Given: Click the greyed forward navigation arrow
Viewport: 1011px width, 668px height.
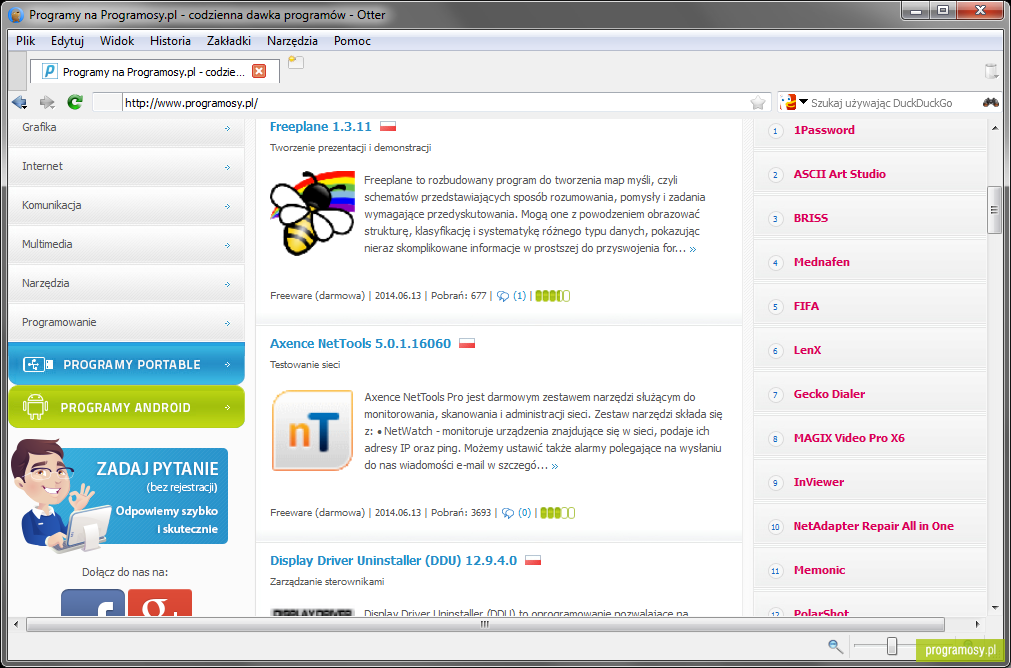Looking at the screenshot, I should 47,103.
